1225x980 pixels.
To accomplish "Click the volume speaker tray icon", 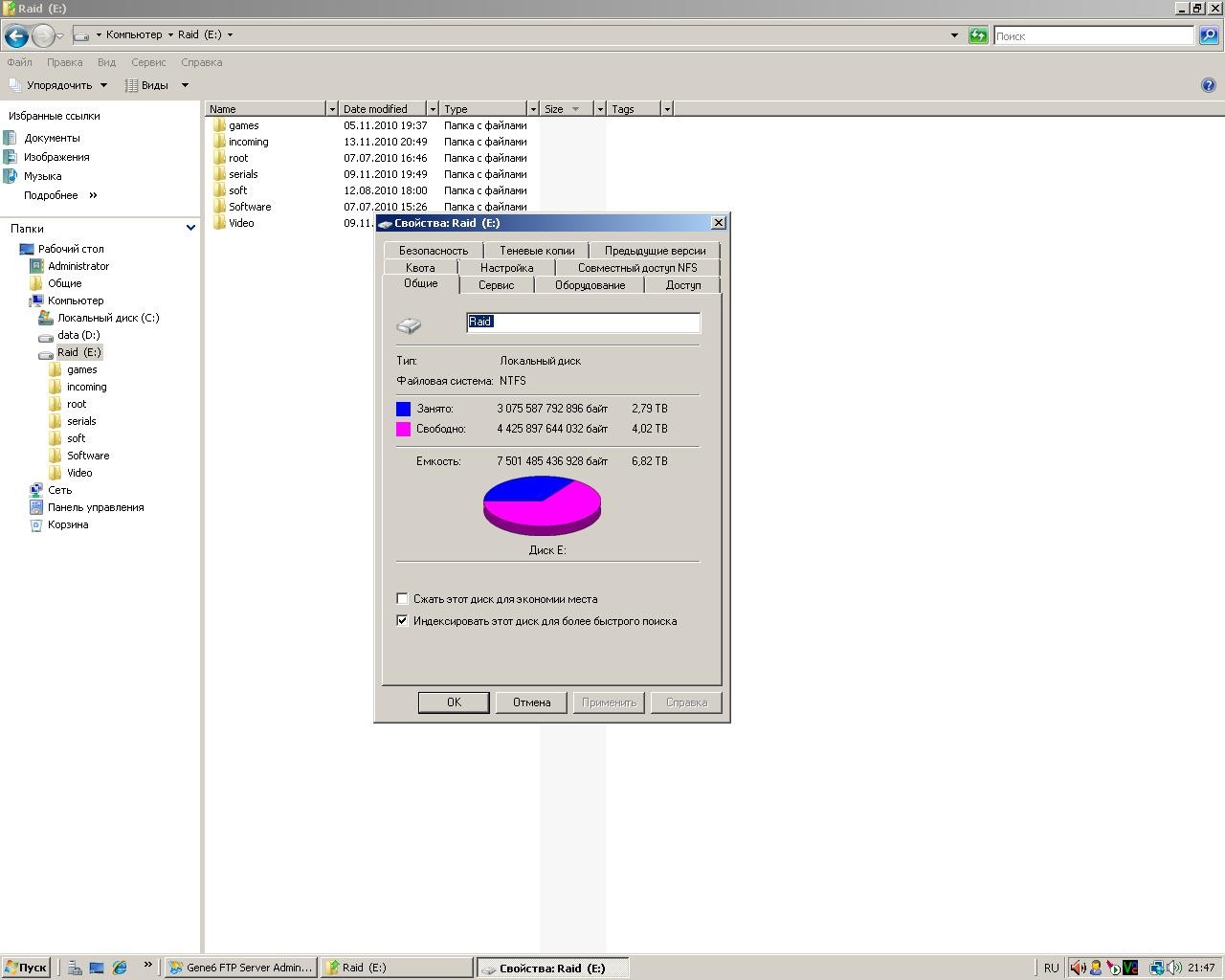I will coord(1077,968).
